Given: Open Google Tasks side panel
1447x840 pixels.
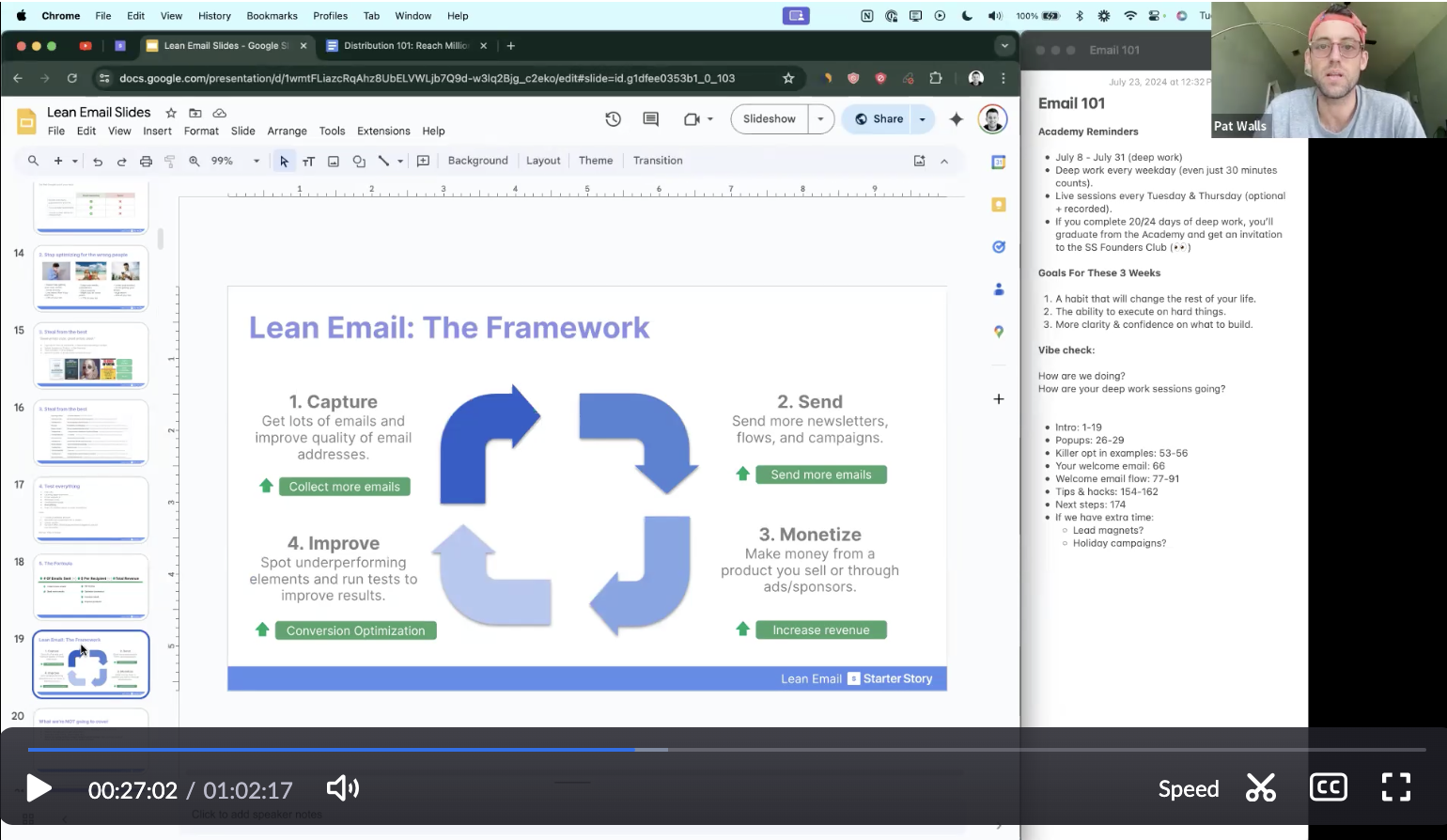Looking at the screenshot, I should [999, 247].
